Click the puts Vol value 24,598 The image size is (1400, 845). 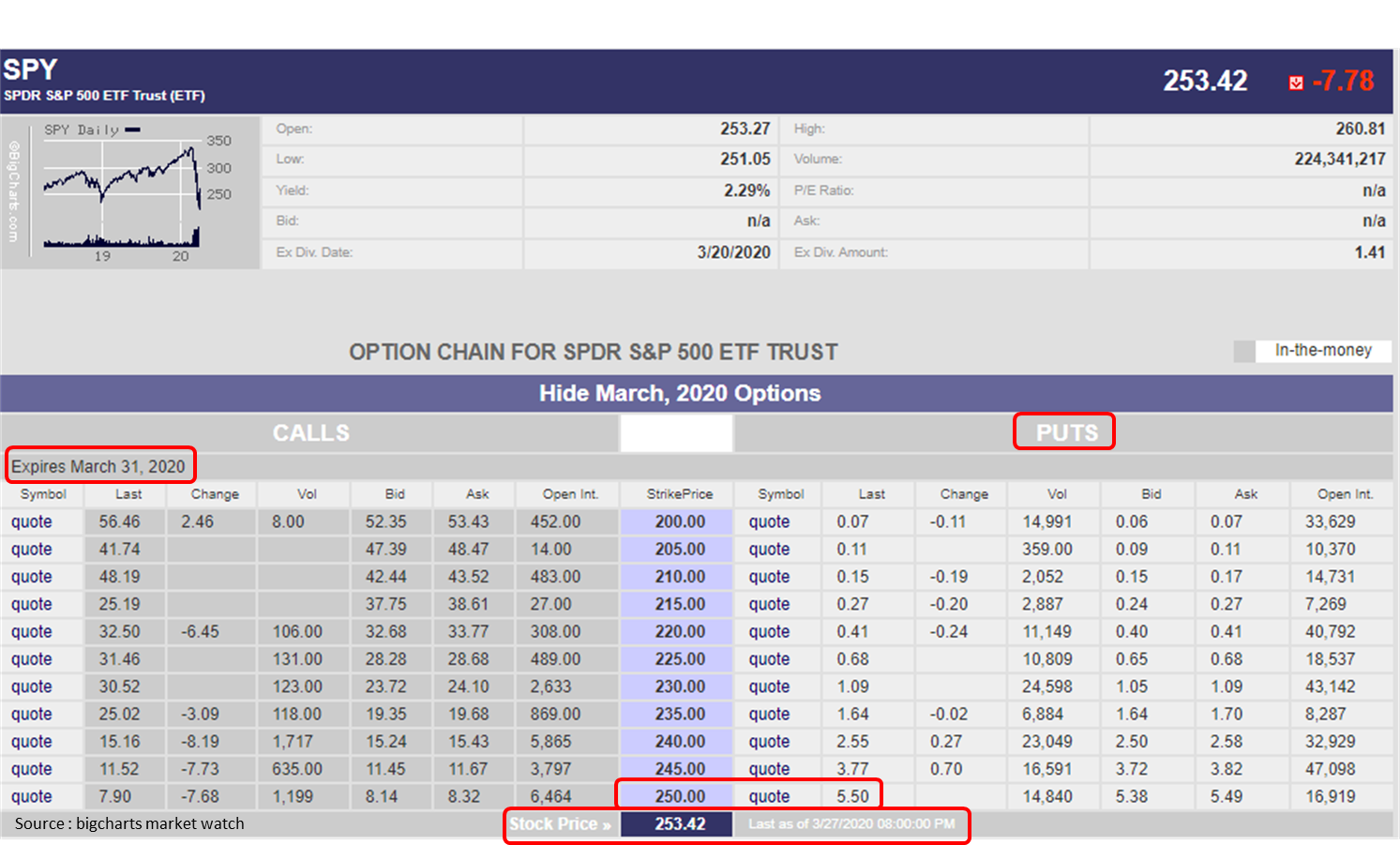point(1047,687)
